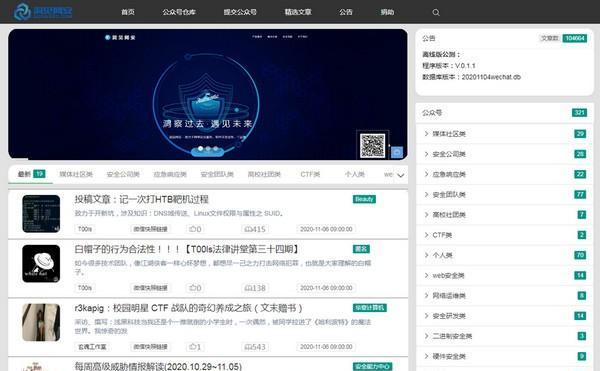Expand 个人类 in the 公众号 sidebar
600x371 pixels.
click(505, 255)
